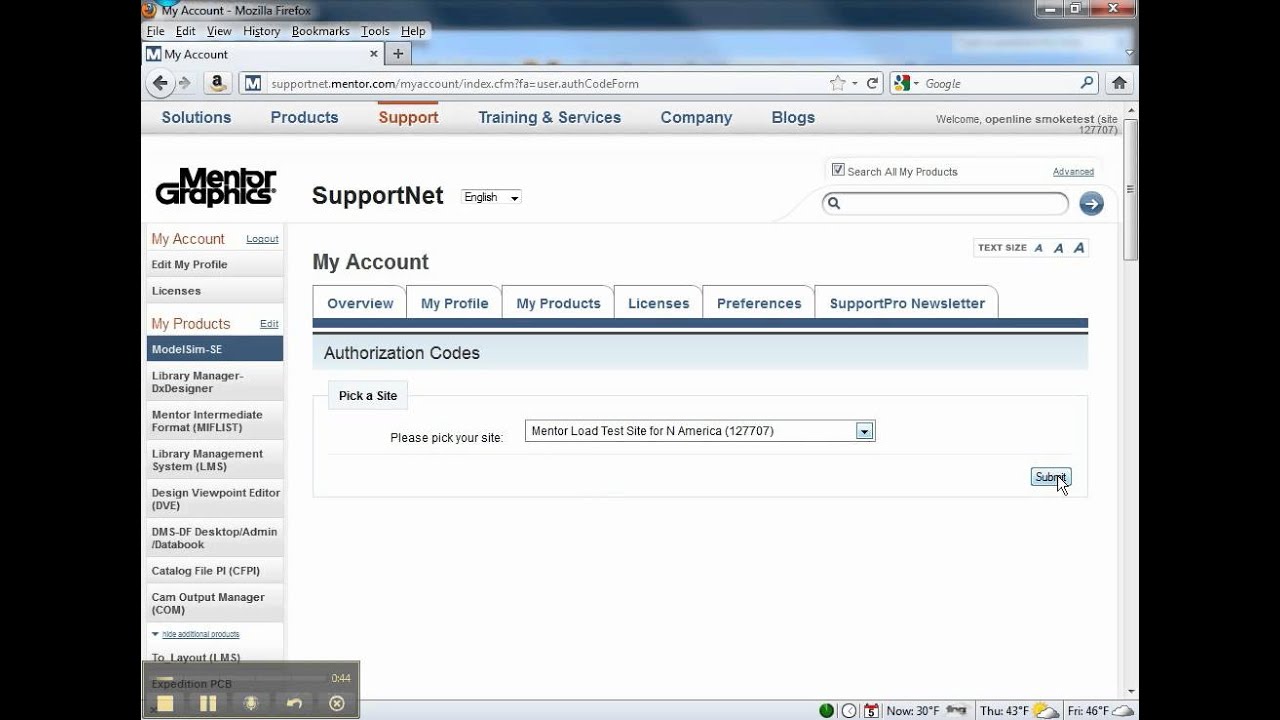Run search with the blue arrow button
Image resolution: width=1280 pixels, height=720 pixels.
point(1091,204)
